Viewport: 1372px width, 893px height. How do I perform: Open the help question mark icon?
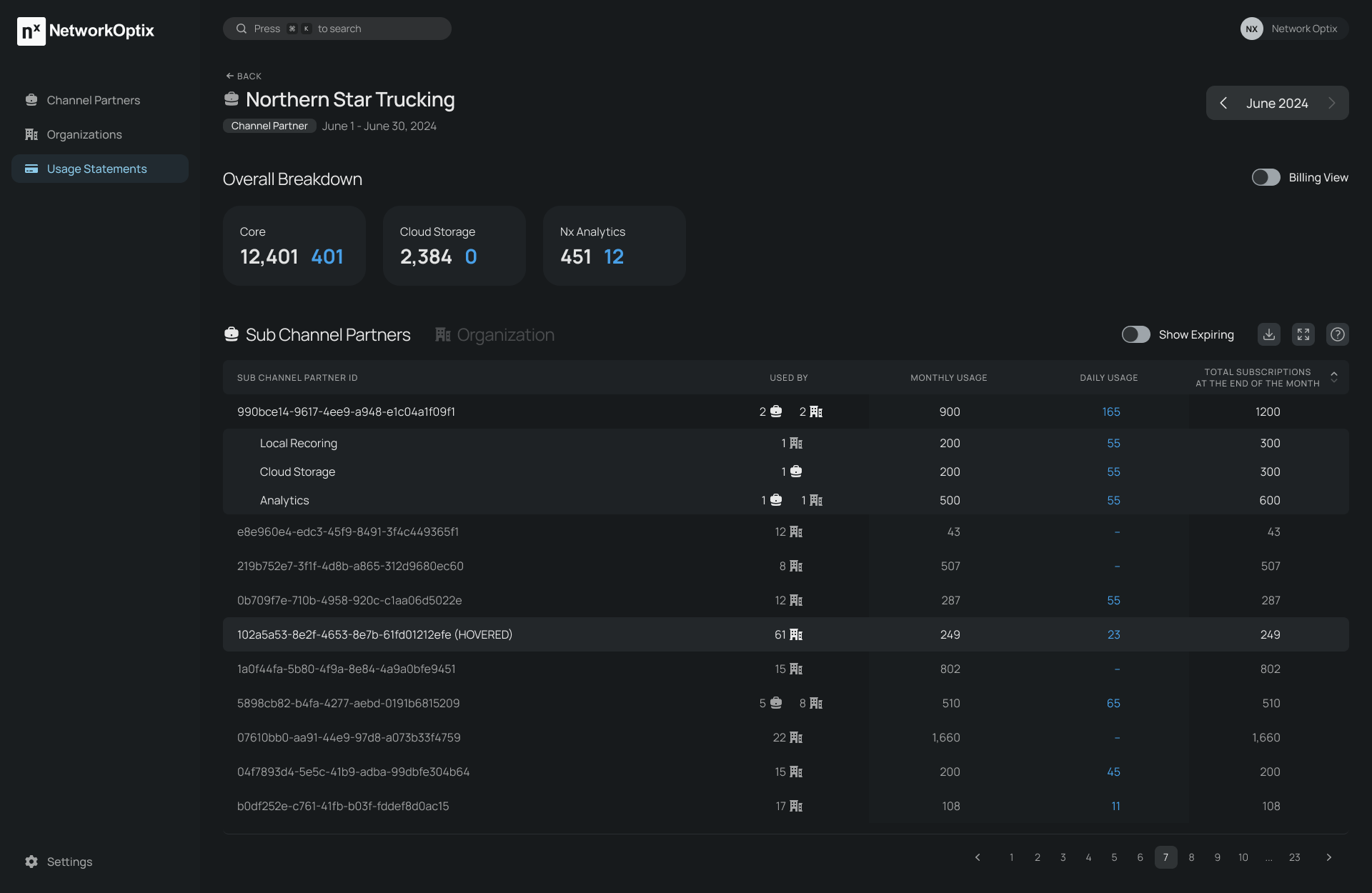1338,334
